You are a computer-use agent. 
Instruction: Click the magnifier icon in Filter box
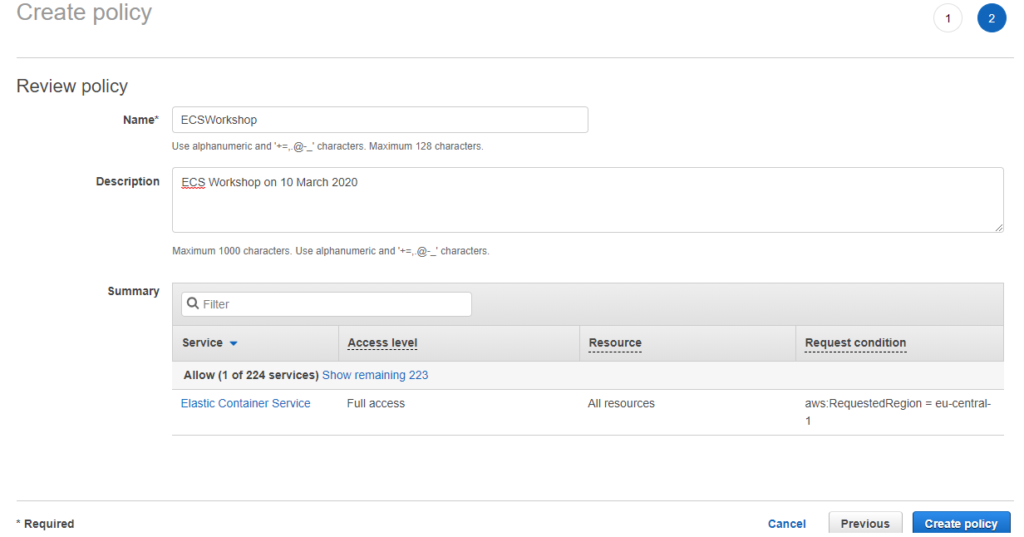coord(193,304)
